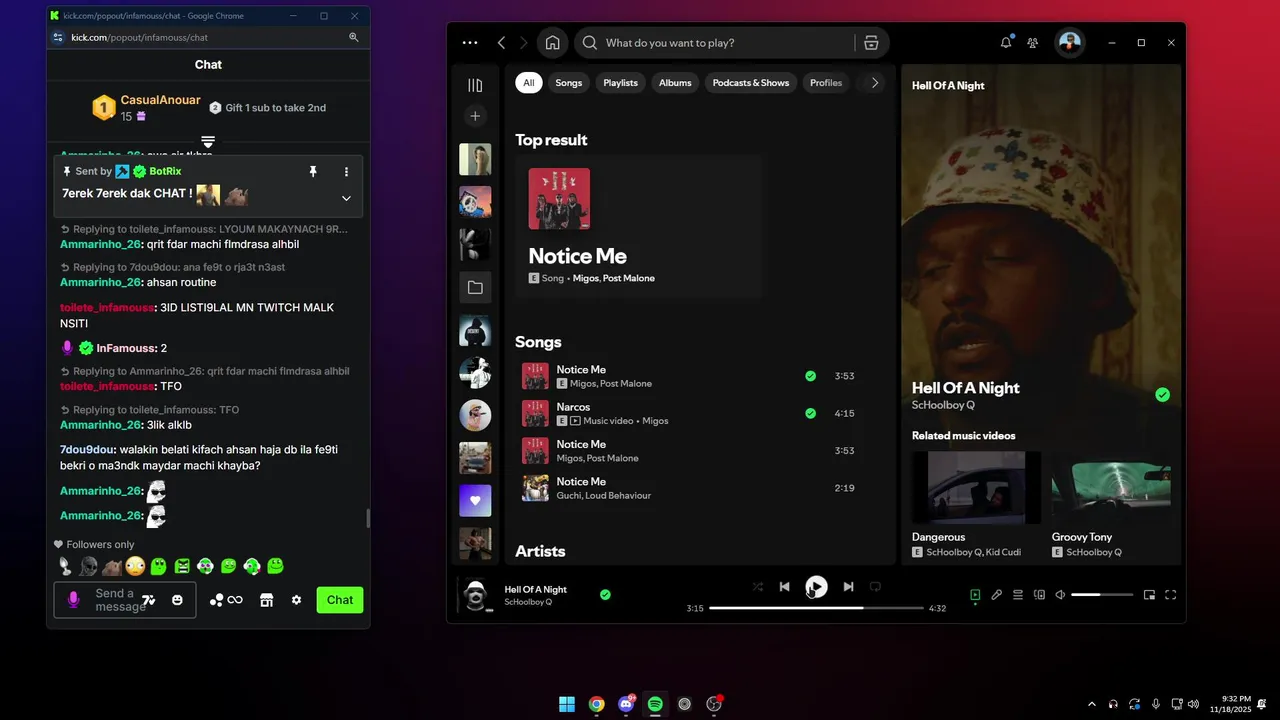Click the song progress bar

pyautogui.click(x=816, y=608)
